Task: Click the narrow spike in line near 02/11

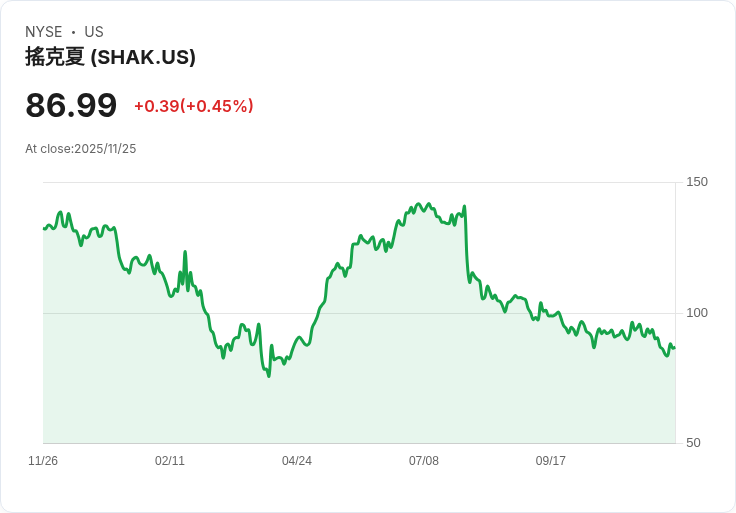Action: pos(185,252)
